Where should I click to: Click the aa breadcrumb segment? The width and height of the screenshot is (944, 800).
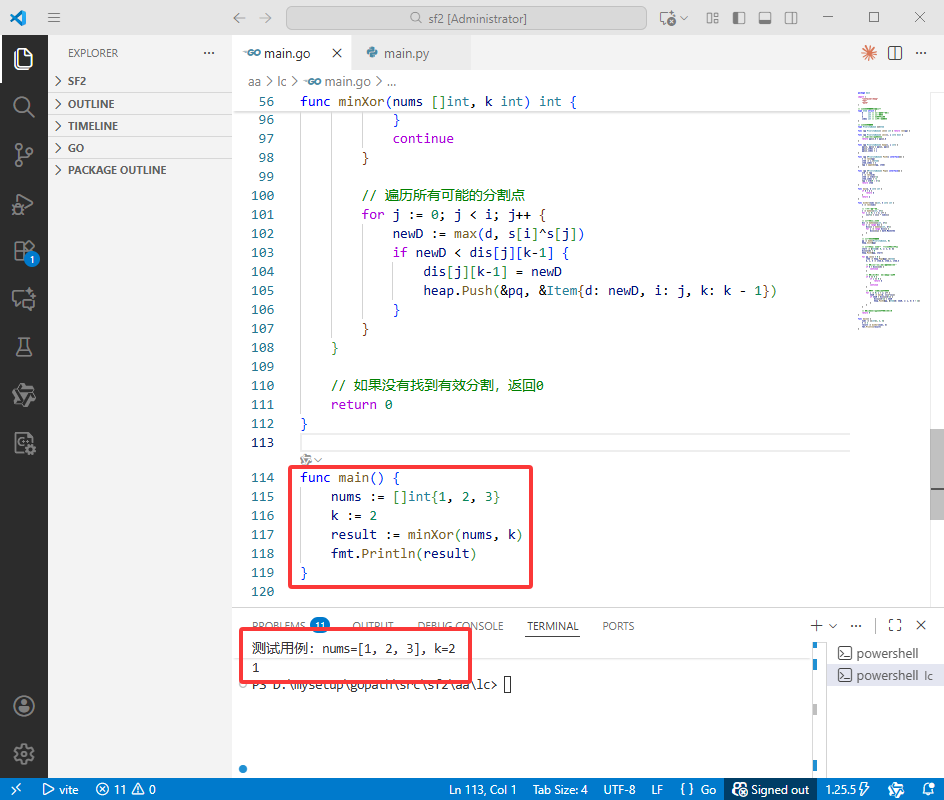pyautogui.click(x=254, y=81)
